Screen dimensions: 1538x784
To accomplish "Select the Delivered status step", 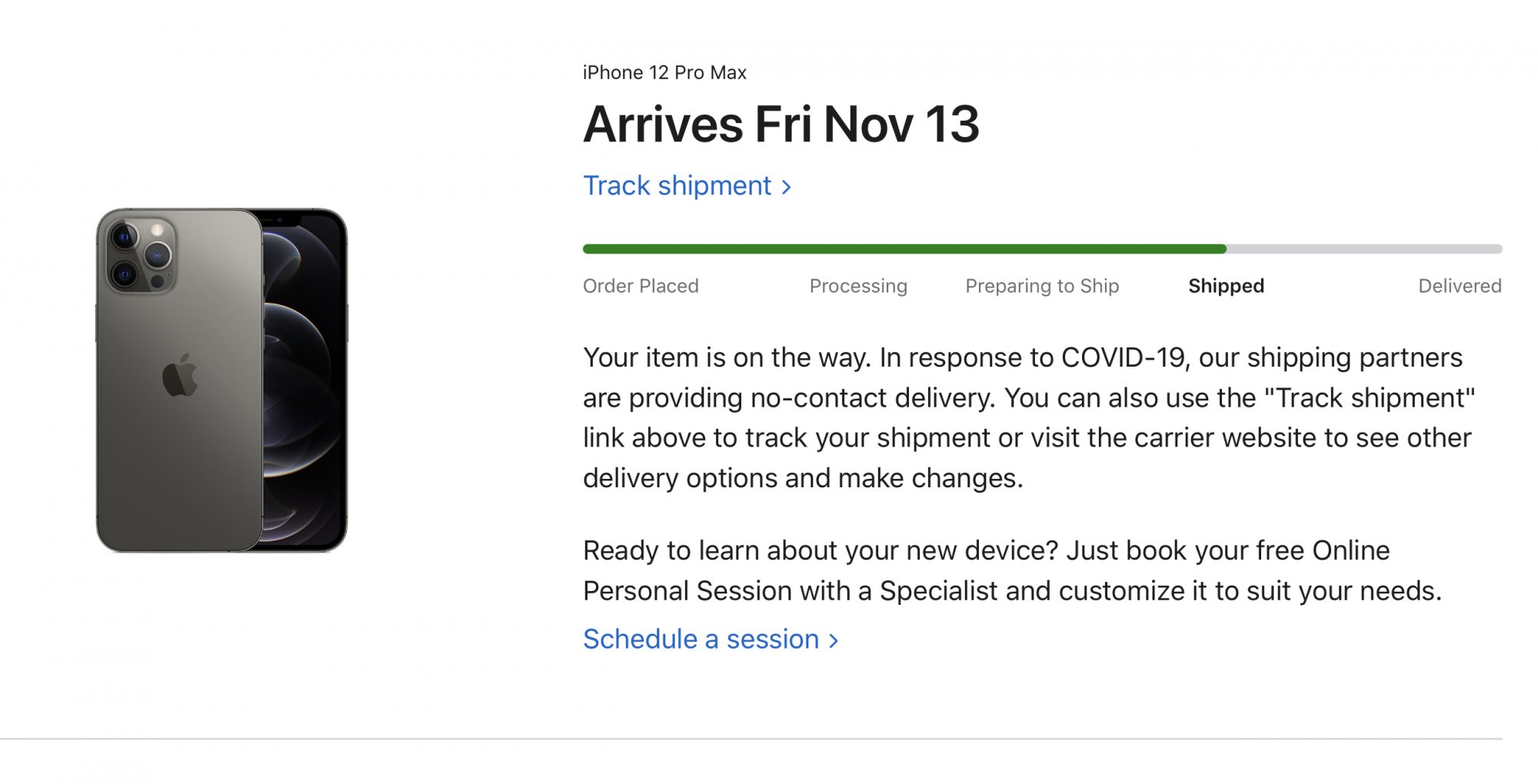I will (1460, 286).
